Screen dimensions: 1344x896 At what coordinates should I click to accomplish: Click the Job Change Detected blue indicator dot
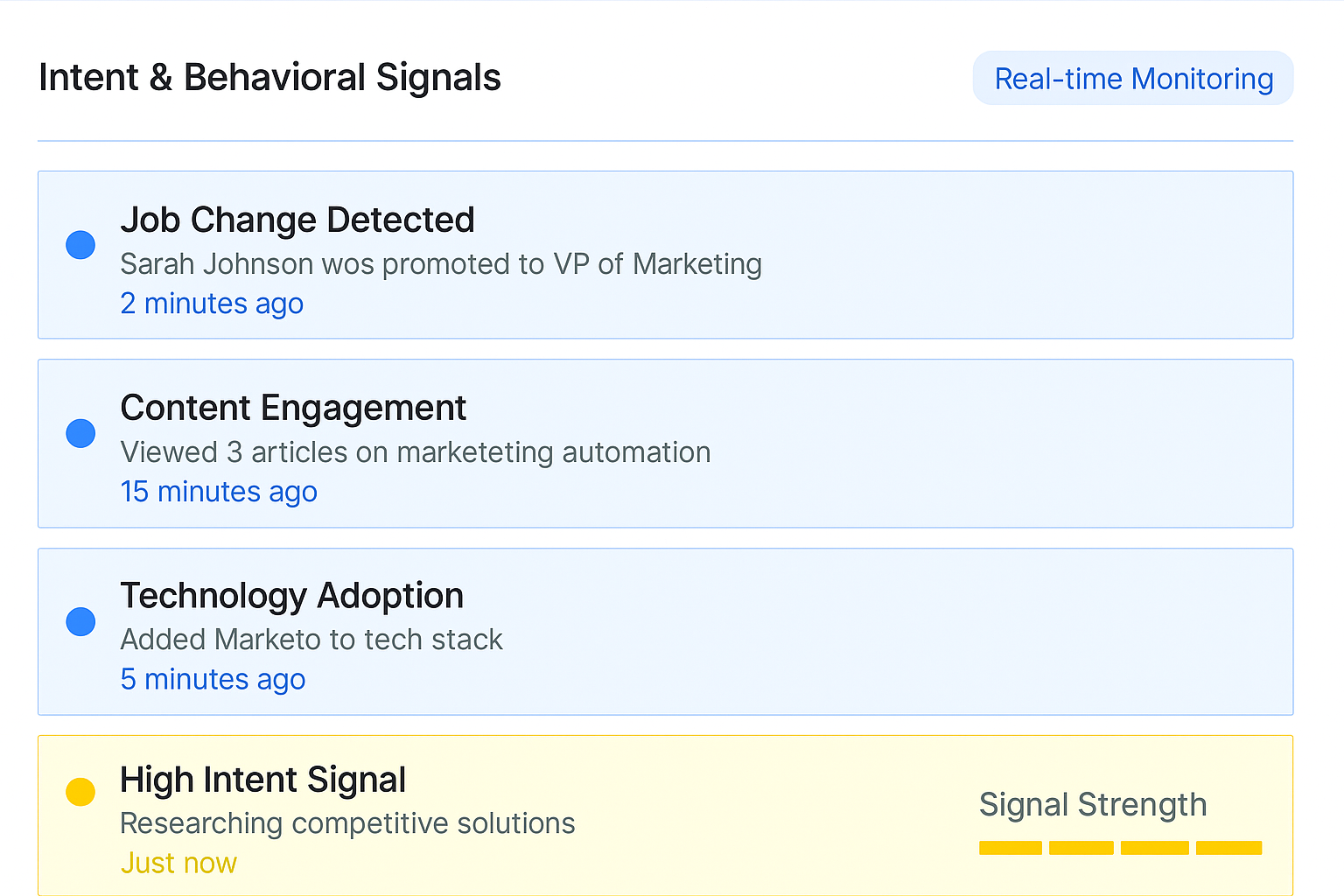[x=80, y=245]
